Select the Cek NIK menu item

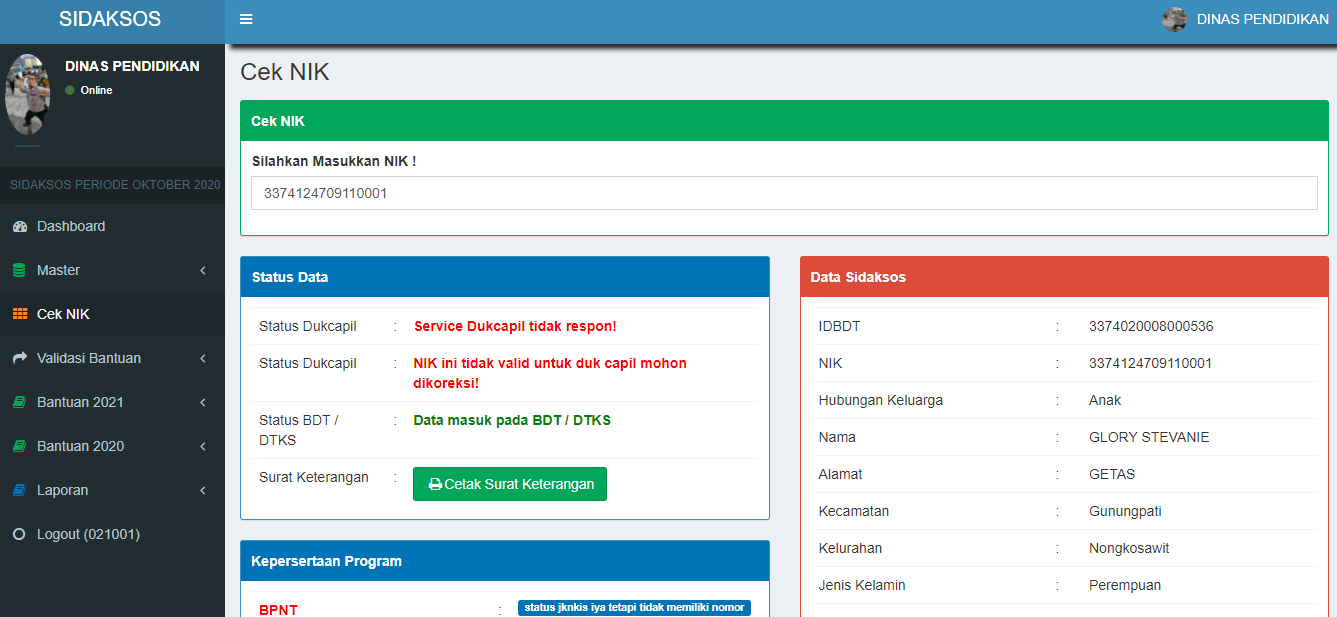tap(112, 314)
